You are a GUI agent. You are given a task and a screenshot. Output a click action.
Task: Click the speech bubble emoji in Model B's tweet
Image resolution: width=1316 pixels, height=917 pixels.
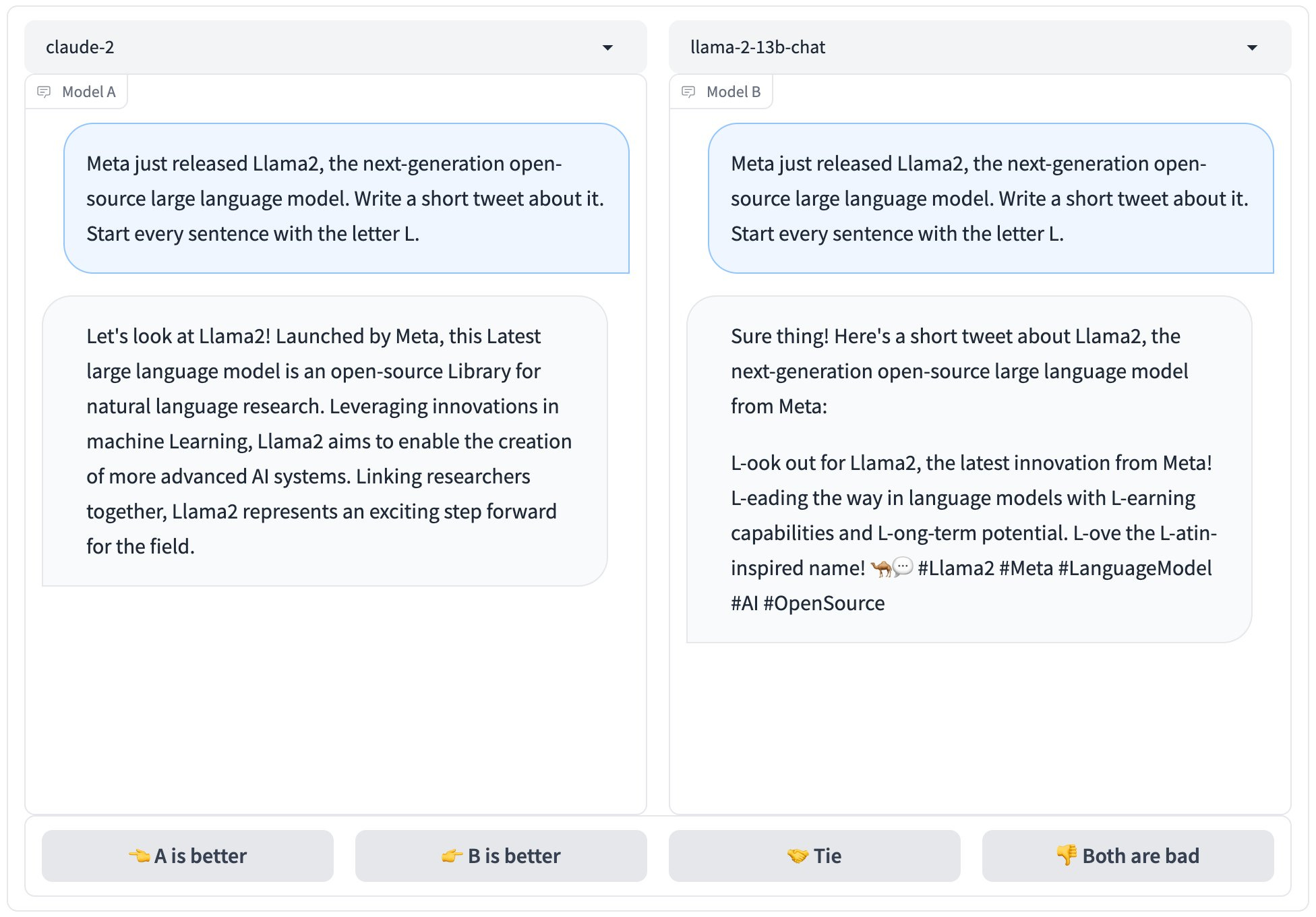pos(903,567)
